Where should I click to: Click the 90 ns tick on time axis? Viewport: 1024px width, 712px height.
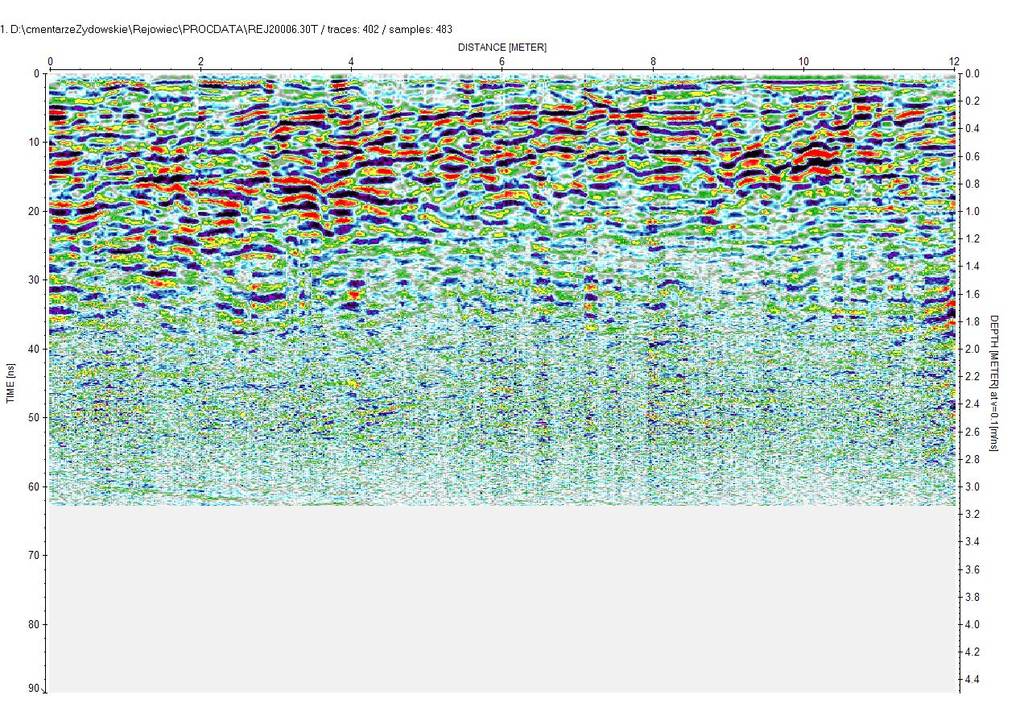[32, 689]
